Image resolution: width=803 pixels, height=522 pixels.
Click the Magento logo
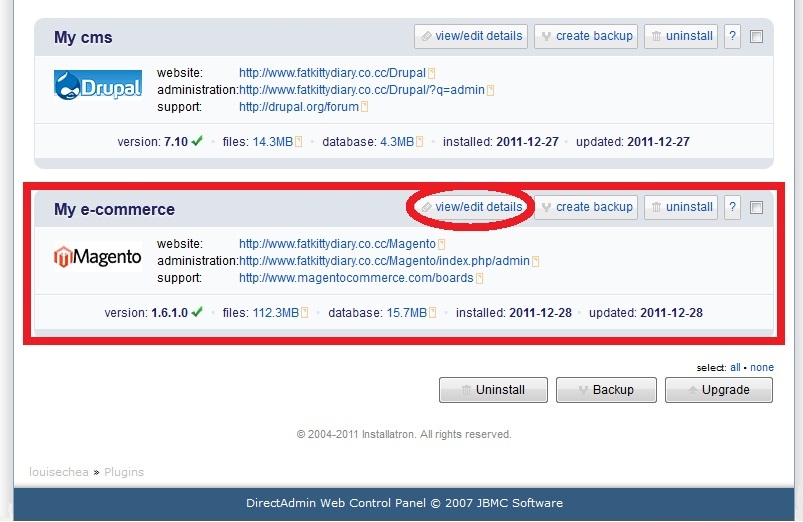[98, 257]
